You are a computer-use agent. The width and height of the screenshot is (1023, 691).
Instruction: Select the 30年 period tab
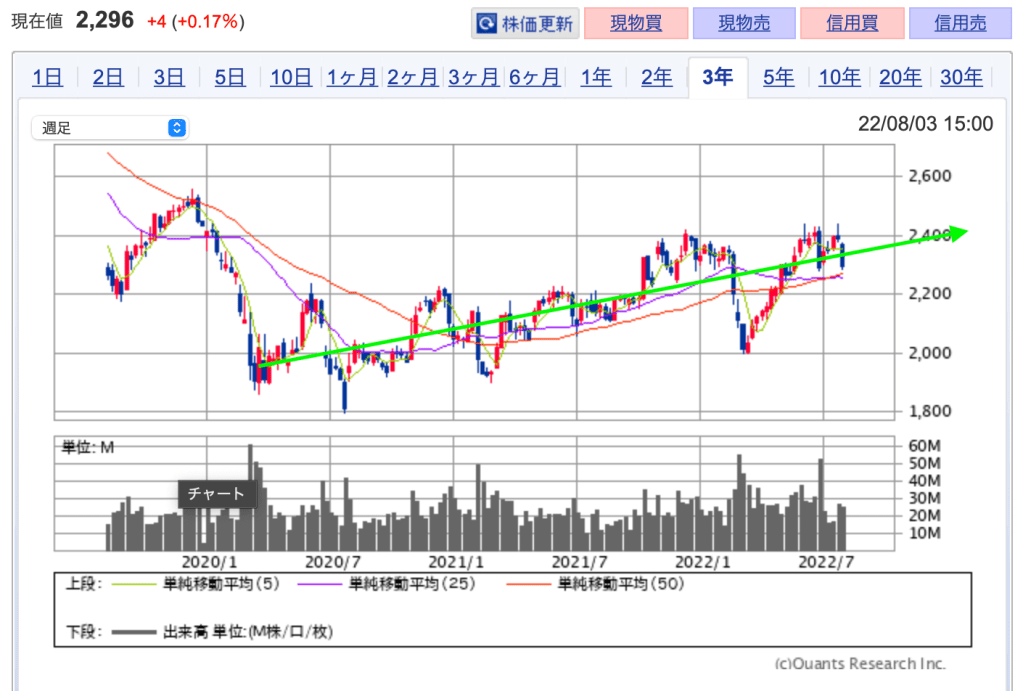point(961,78)
